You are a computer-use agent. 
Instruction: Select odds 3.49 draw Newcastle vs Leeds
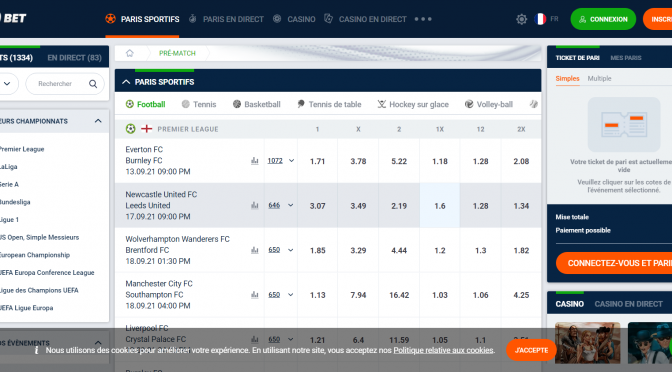[x=358, y=206]
